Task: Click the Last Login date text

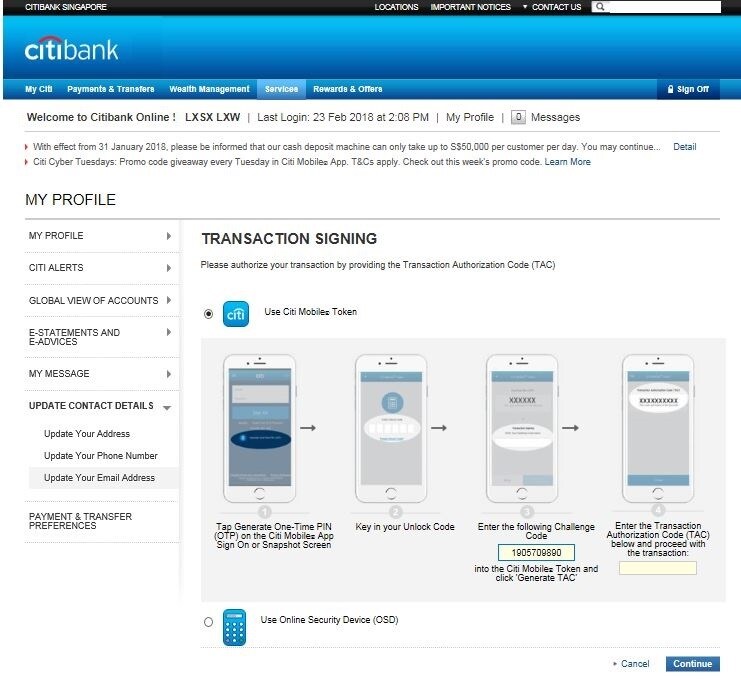Action: [x=343, y=117]
